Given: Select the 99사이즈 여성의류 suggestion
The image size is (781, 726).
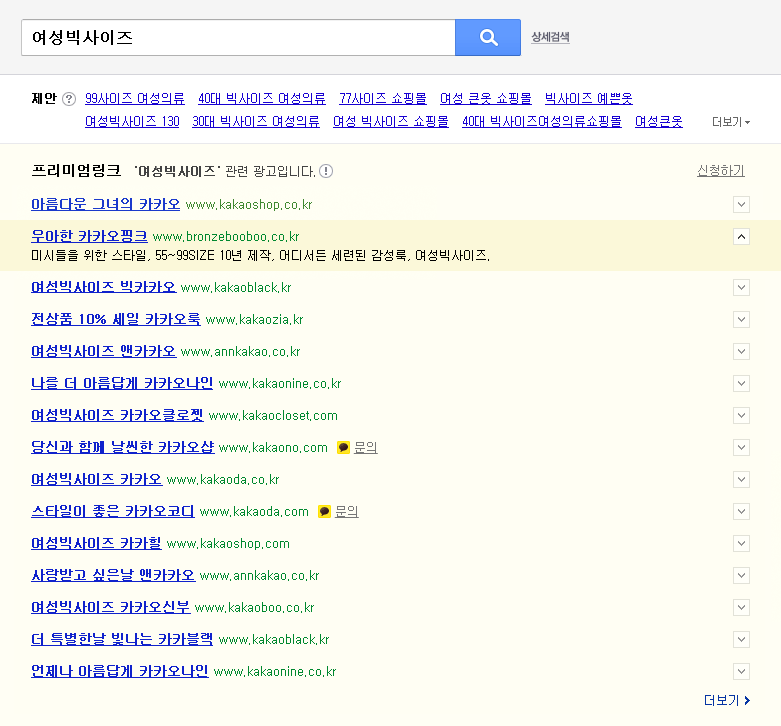Looking at the screenshot, I should (134, 99).
